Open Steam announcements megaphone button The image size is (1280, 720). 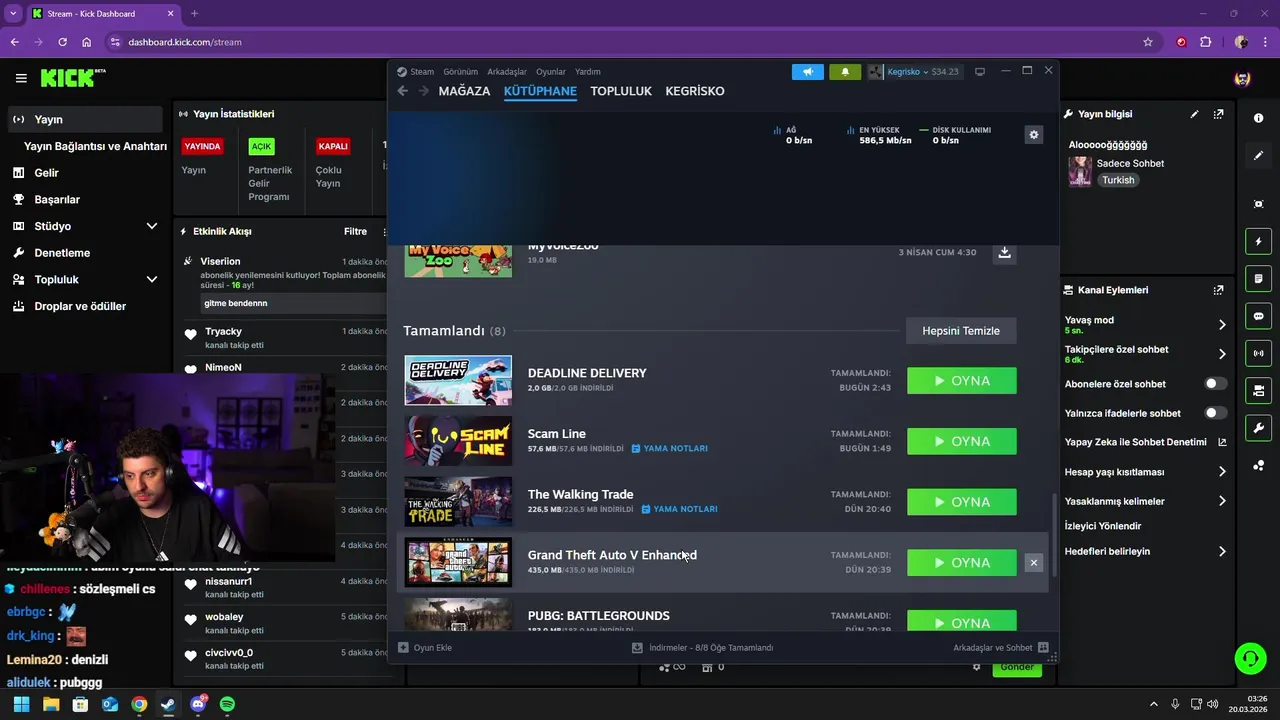807,72
